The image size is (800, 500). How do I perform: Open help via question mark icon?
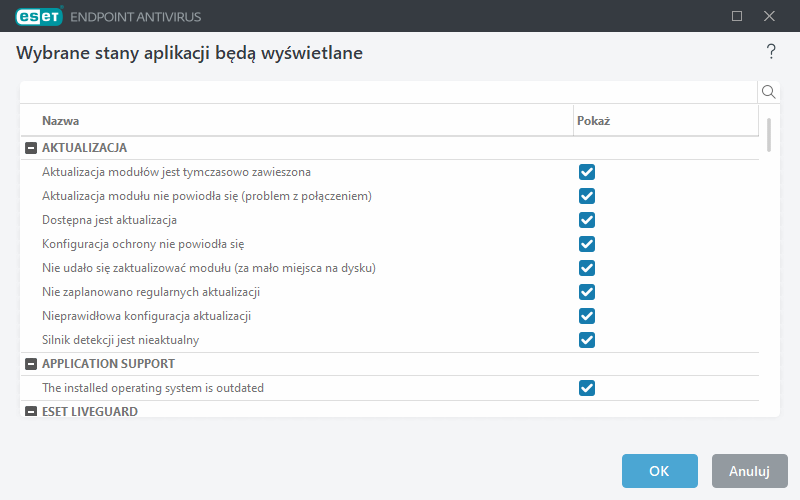tap(771, 52)
